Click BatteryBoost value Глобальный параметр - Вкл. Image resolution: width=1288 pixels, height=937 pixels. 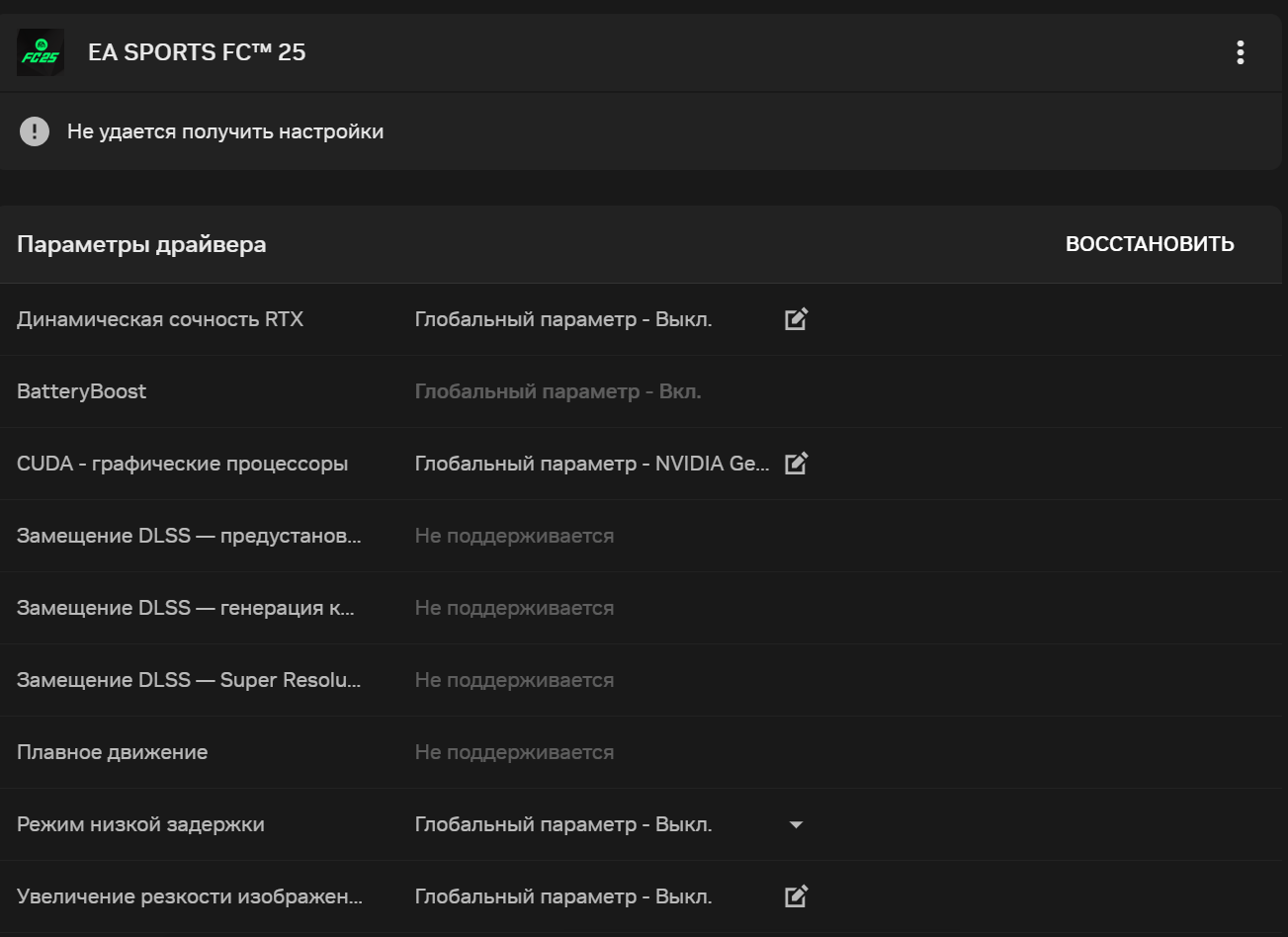pyautogui.click(x=558, y=391)
